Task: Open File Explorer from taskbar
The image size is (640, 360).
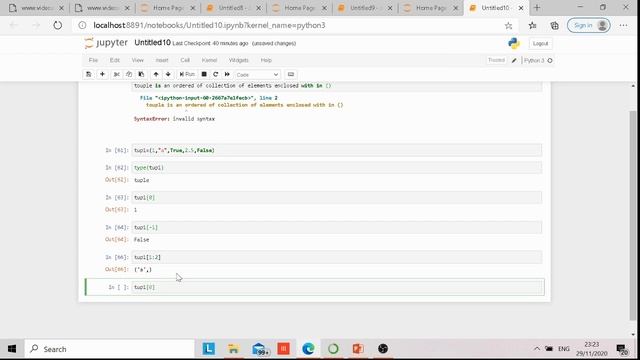Action: [x=233, y=349]
